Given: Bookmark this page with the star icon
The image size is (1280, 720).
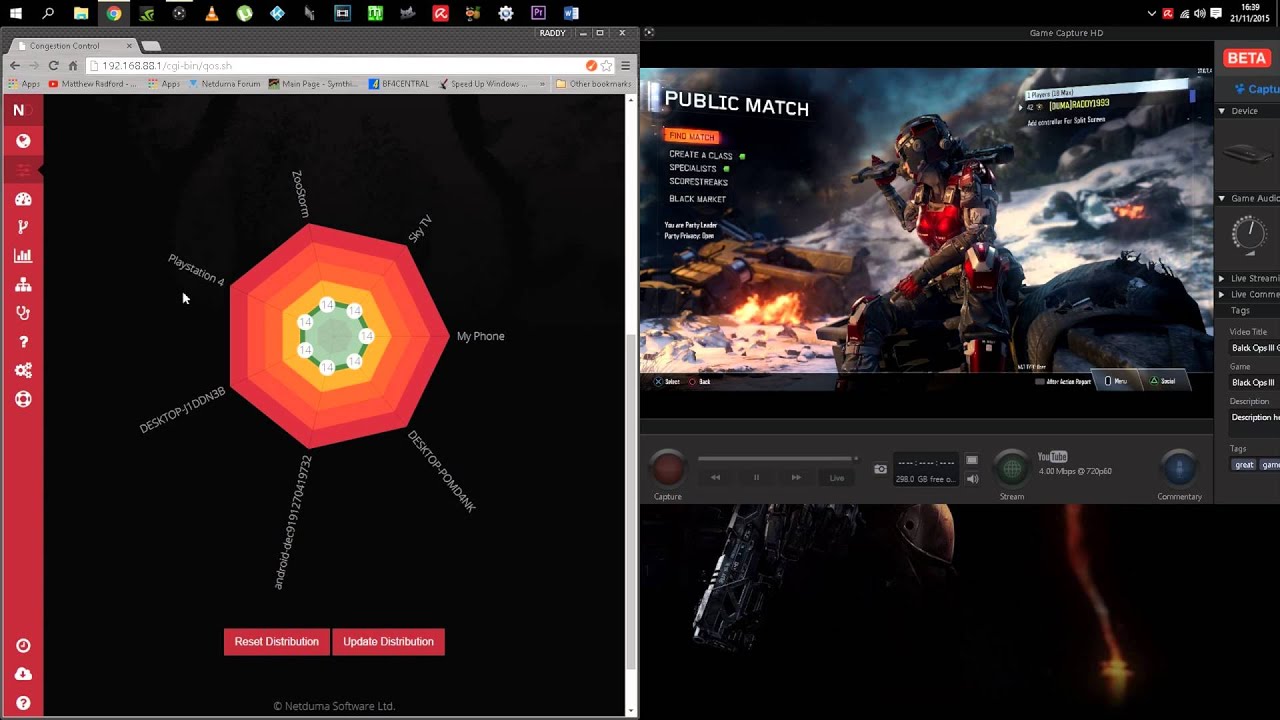Looking at the screenshot, I should (606, 65).
